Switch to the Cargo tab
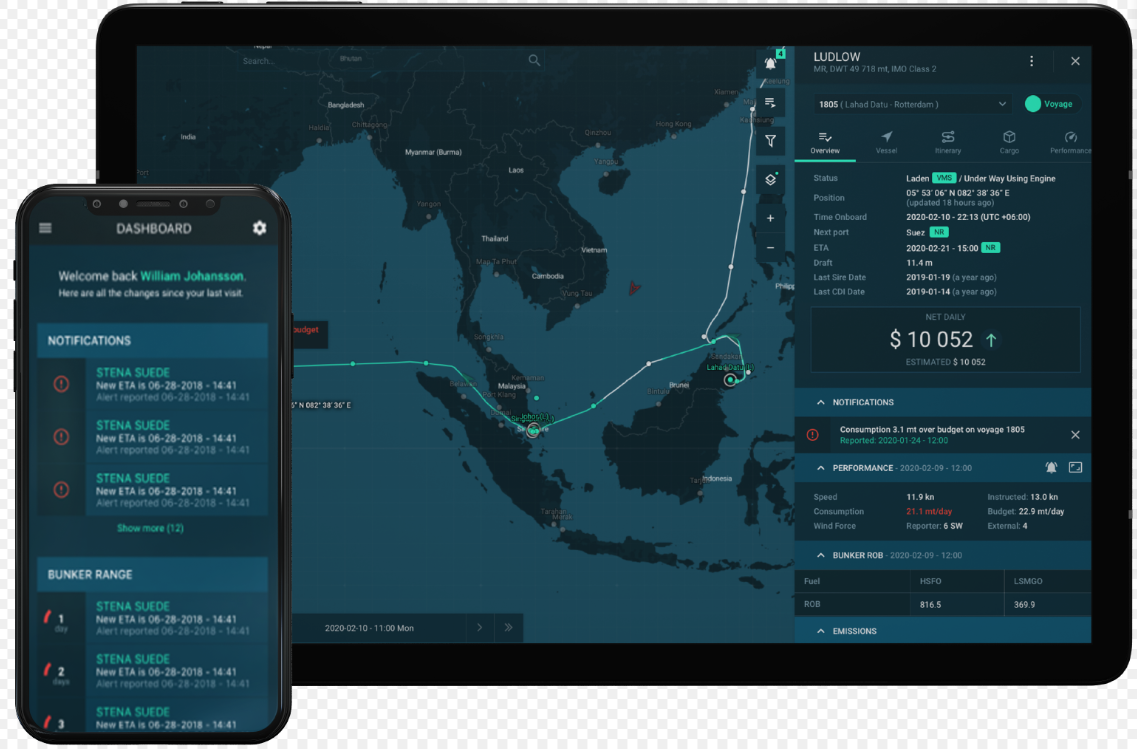1137x749 pixels. pos(1009,143)
